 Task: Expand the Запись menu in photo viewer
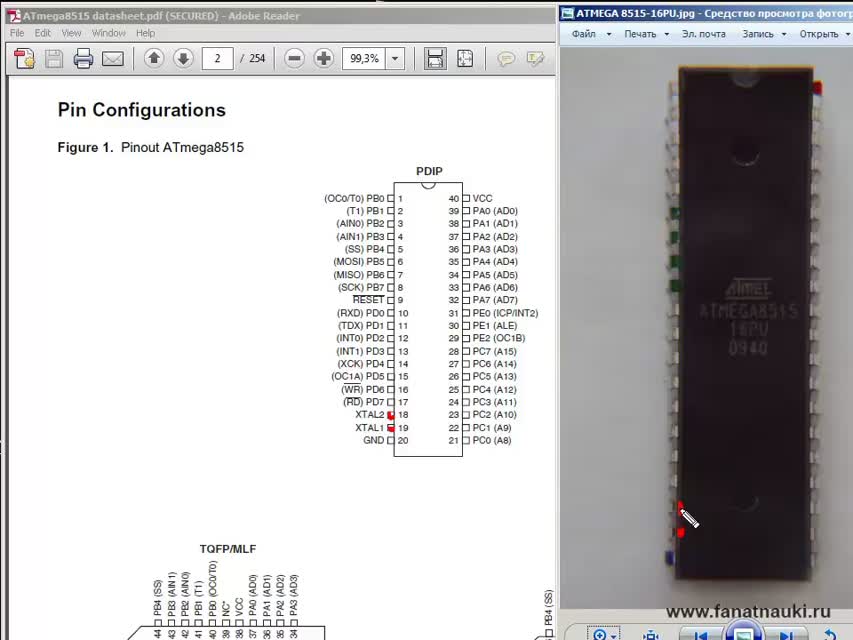pyautogui.click(x=764, y=34)
